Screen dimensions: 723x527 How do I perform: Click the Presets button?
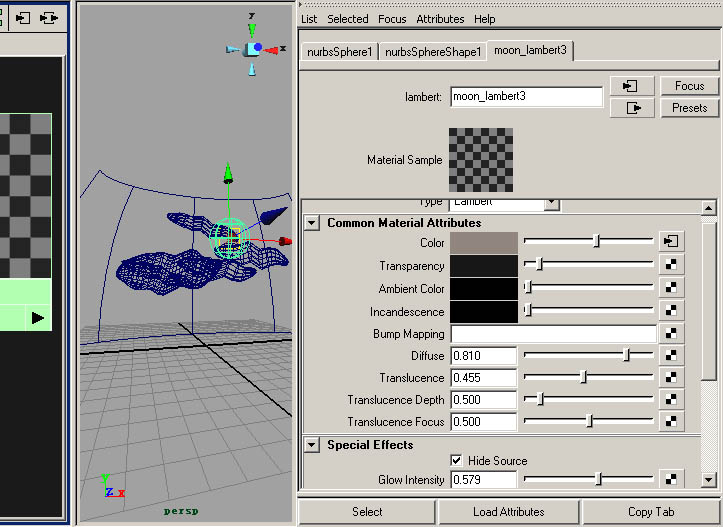(x=689, y=108)
